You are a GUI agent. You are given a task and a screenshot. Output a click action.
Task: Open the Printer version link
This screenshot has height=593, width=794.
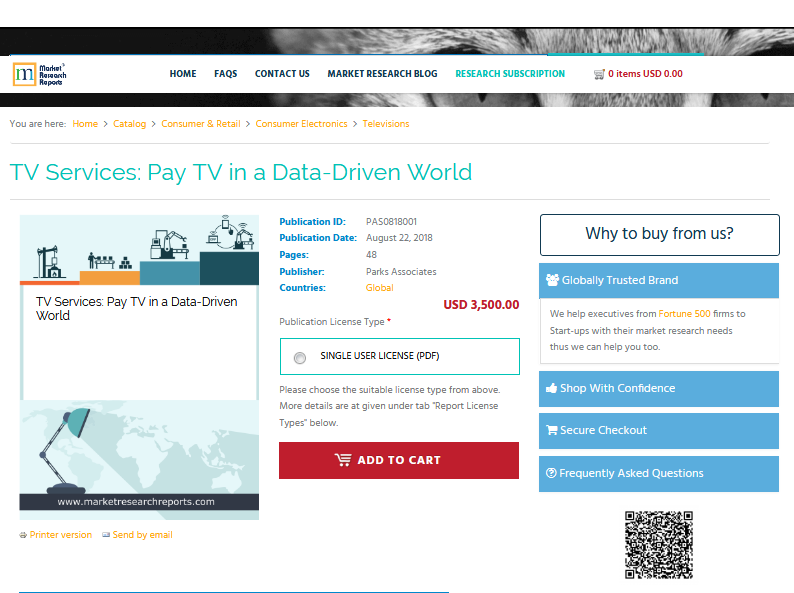[61, 535]
